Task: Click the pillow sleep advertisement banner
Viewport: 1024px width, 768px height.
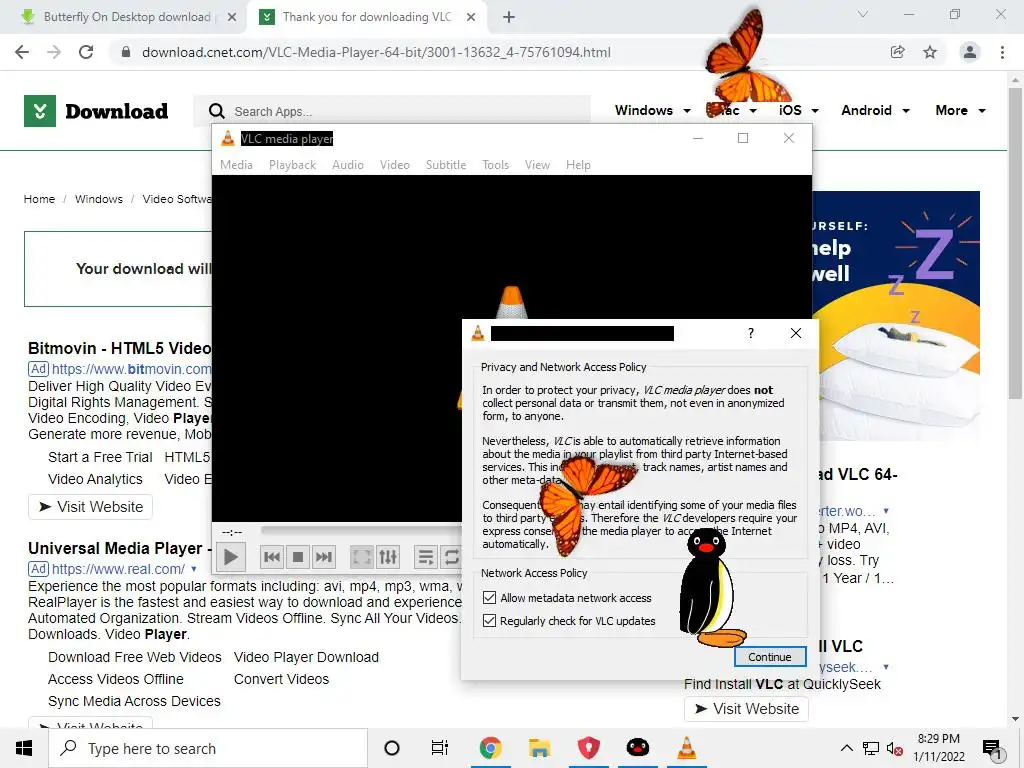Action: point(896,317)
